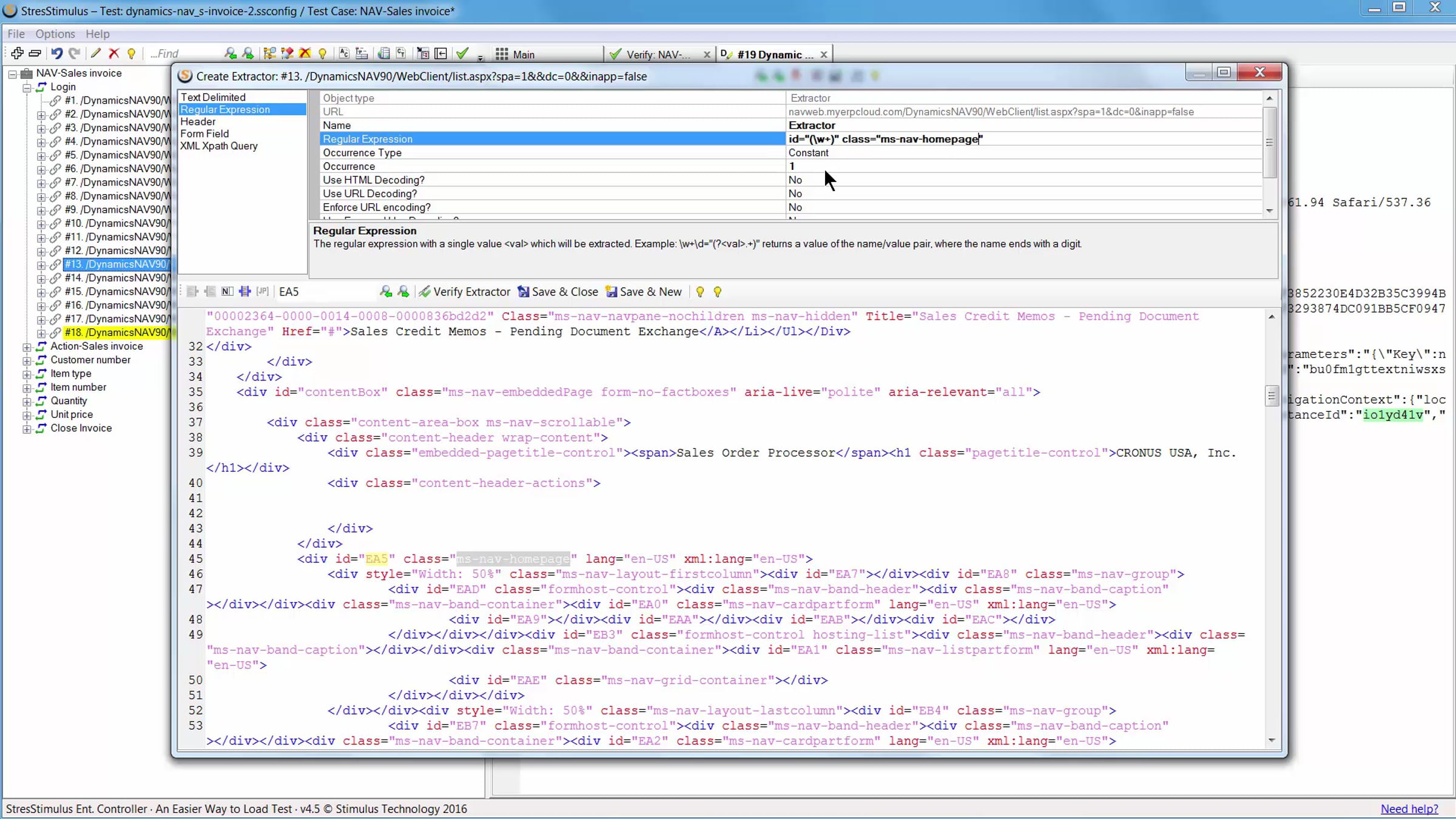
Task: Click the source code vertical scrollbar thumb
Action: (x=1272, y=396)
